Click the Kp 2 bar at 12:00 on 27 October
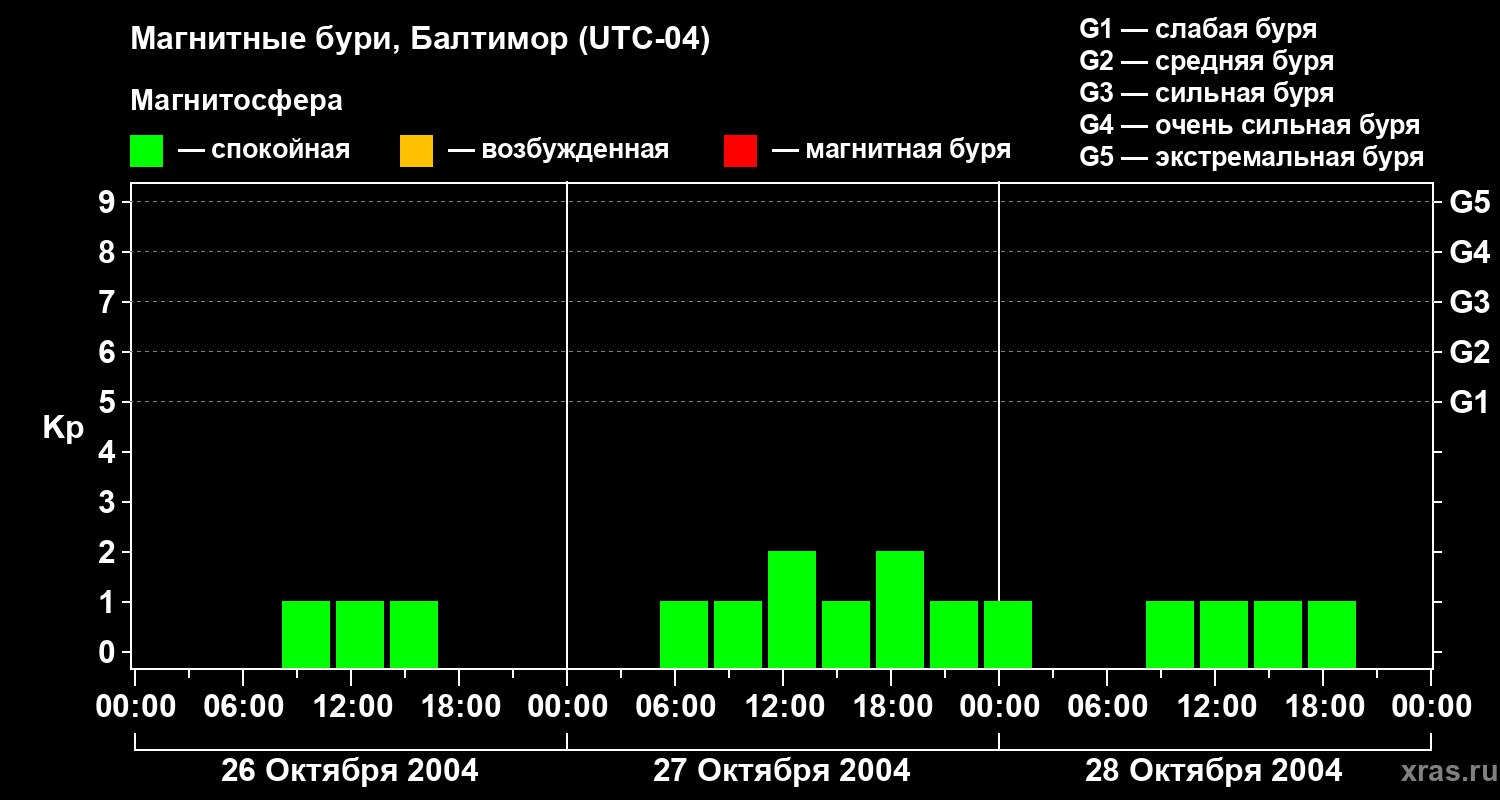 point(792,609)
